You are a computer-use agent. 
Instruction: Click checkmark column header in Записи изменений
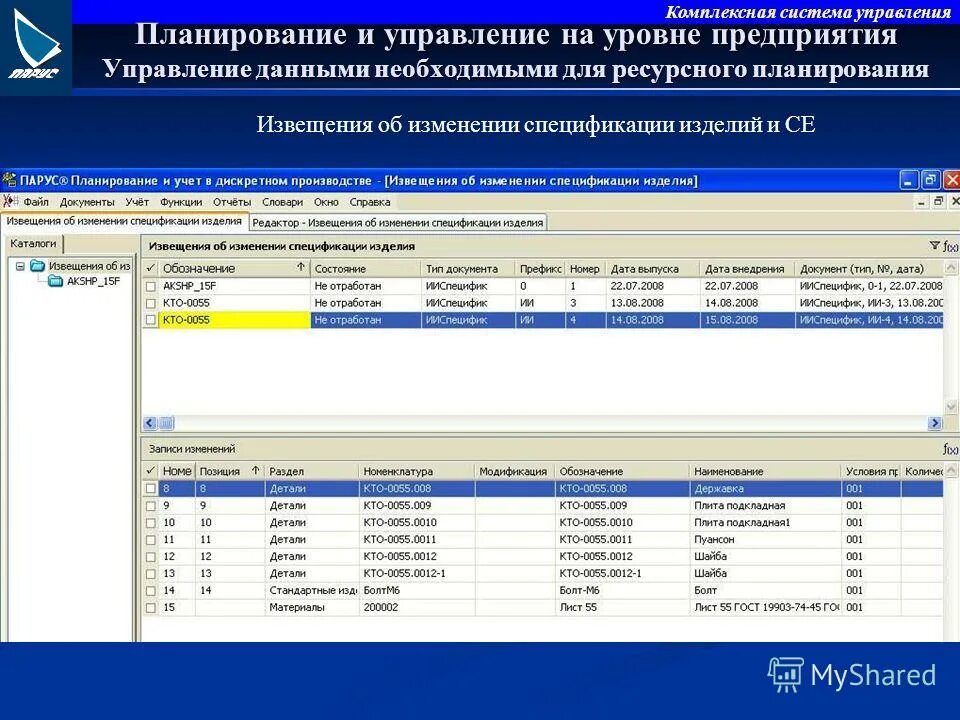pos(151,471)
